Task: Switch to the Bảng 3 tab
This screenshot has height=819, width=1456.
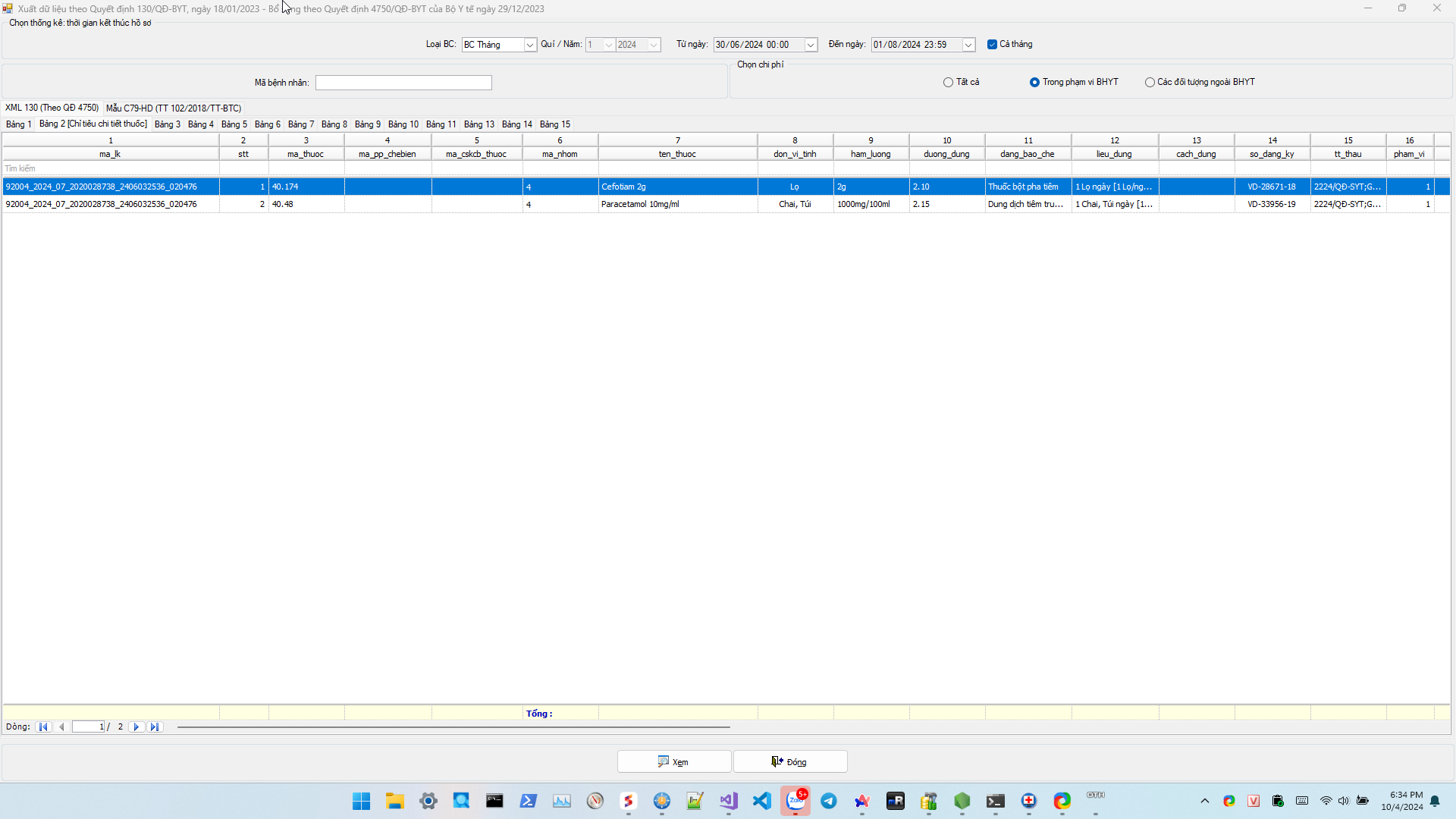Action: (167, 124)
